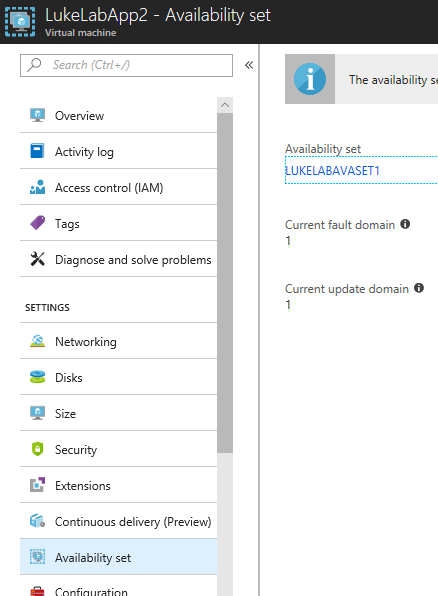Click the Extensions puzzle icon

coord(37,485)
